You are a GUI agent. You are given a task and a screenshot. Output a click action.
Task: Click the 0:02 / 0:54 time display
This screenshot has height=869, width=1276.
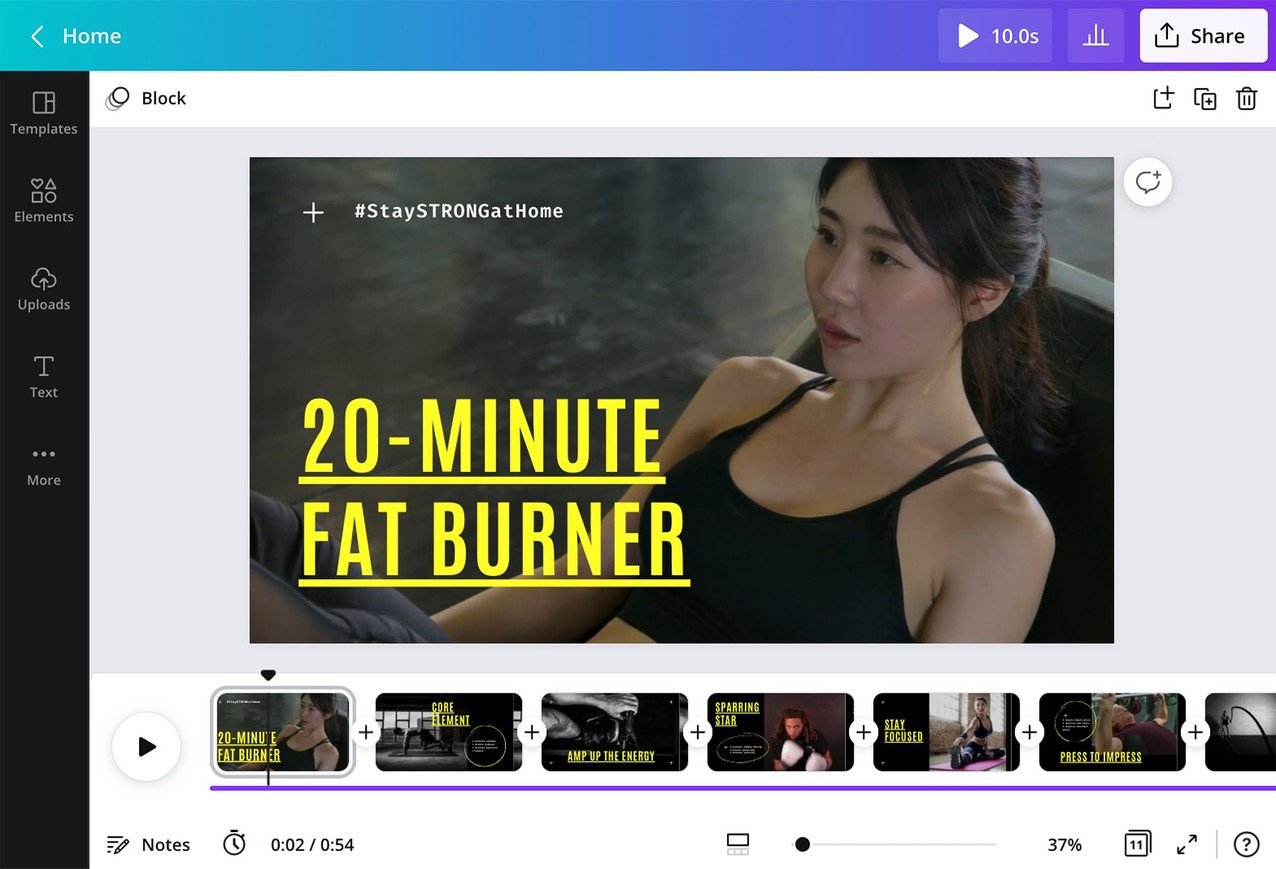pos(312,845)
